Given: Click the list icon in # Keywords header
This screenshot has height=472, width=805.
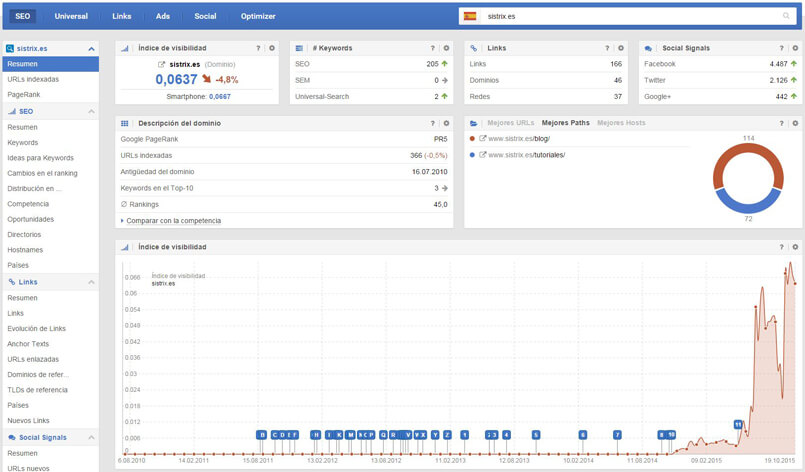Looking at the screenshot, I should [299, 48].
